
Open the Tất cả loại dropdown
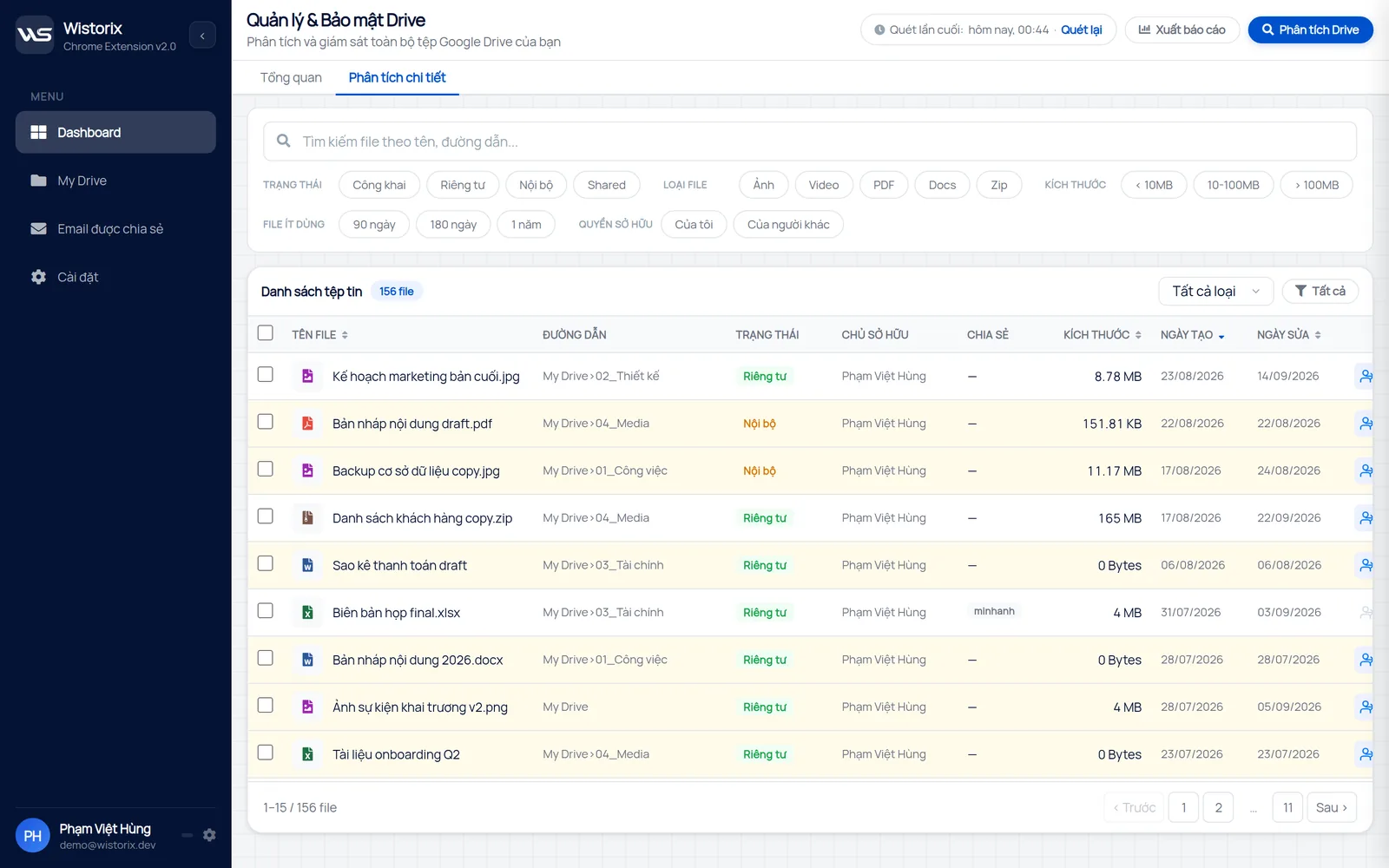tap(1215, 291)
